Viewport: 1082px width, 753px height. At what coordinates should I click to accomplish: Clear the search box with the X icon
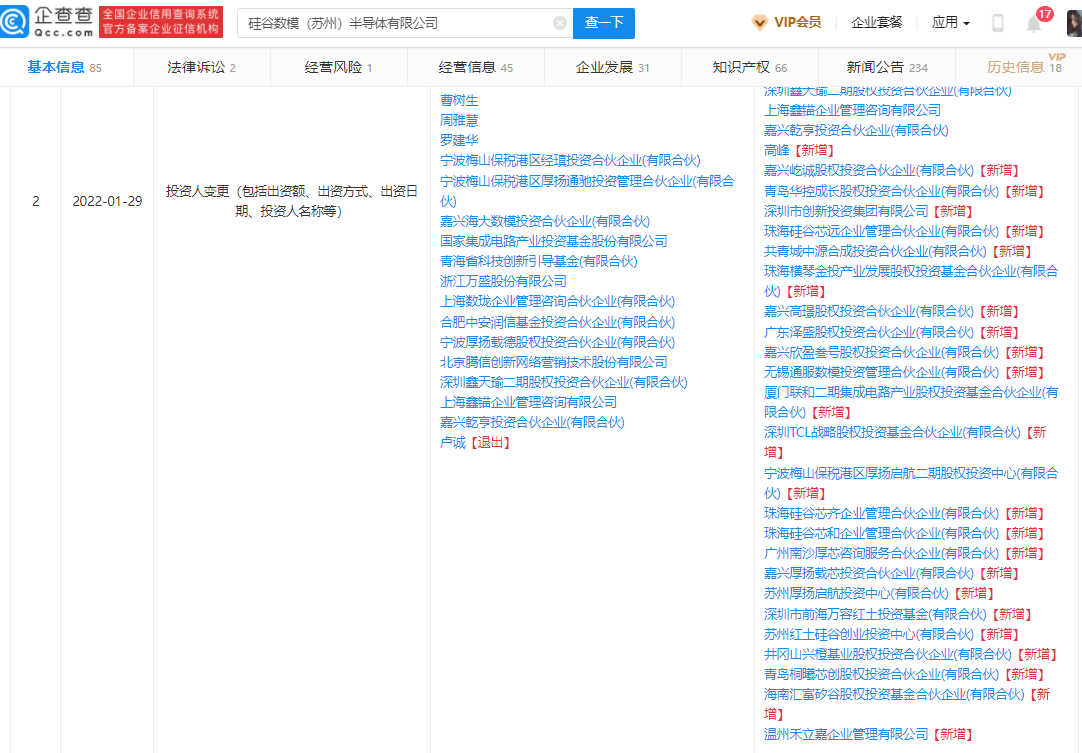coord(560,23)
